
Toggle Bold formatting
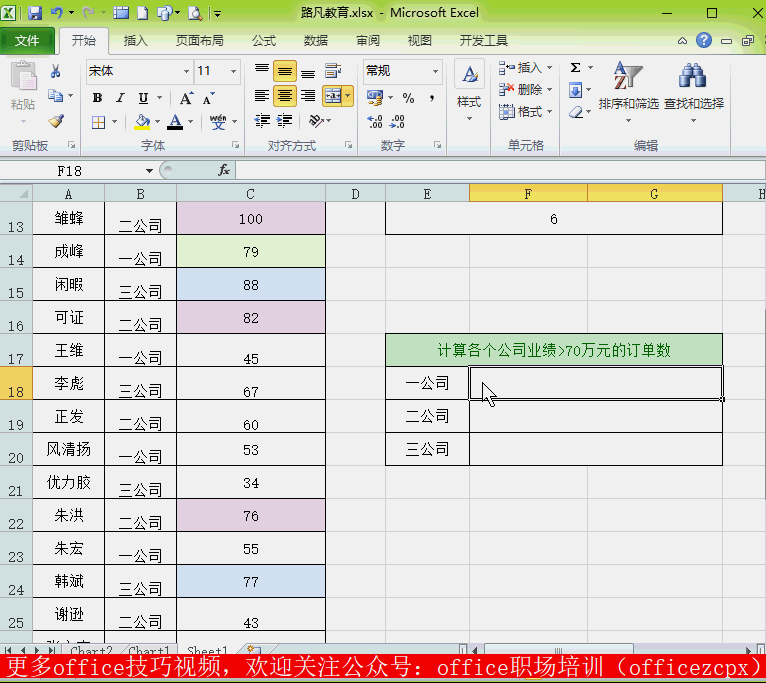tap(97, 98)
